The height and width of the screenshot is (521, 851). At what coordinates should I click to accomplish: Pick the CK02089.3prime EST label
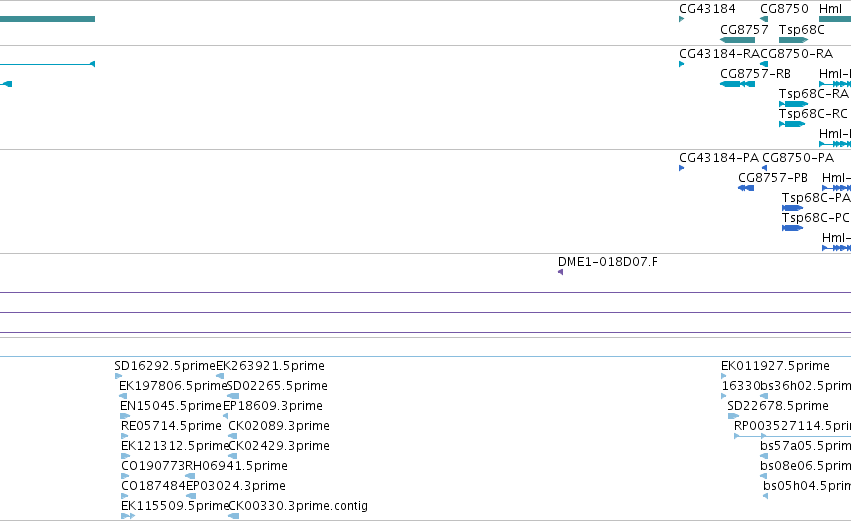[x=279, y=426]
